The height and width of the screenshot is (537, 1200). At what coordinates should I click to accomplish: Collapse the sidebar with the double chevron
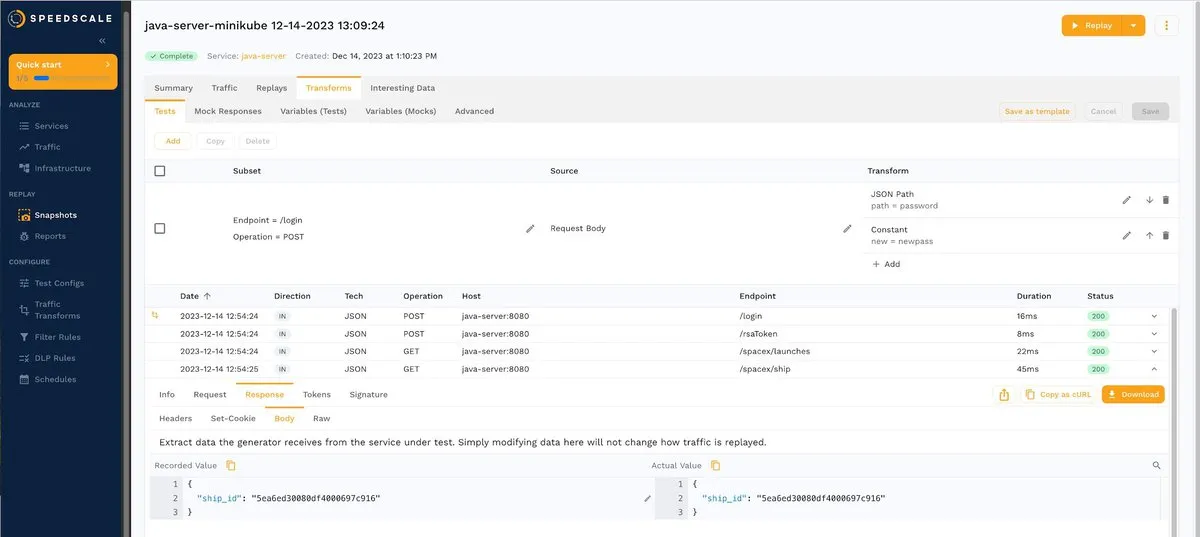click(x=101, y=41)
